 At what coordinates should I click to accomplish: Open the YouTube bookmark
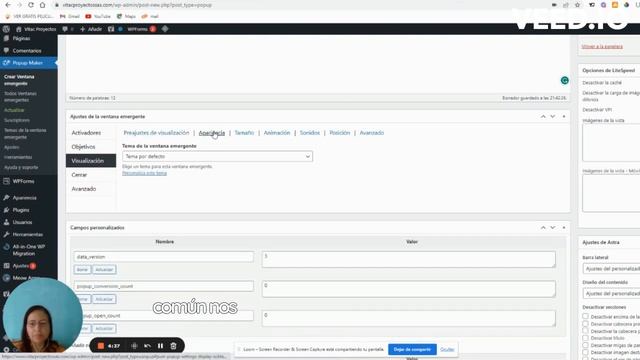coord(98,16)
